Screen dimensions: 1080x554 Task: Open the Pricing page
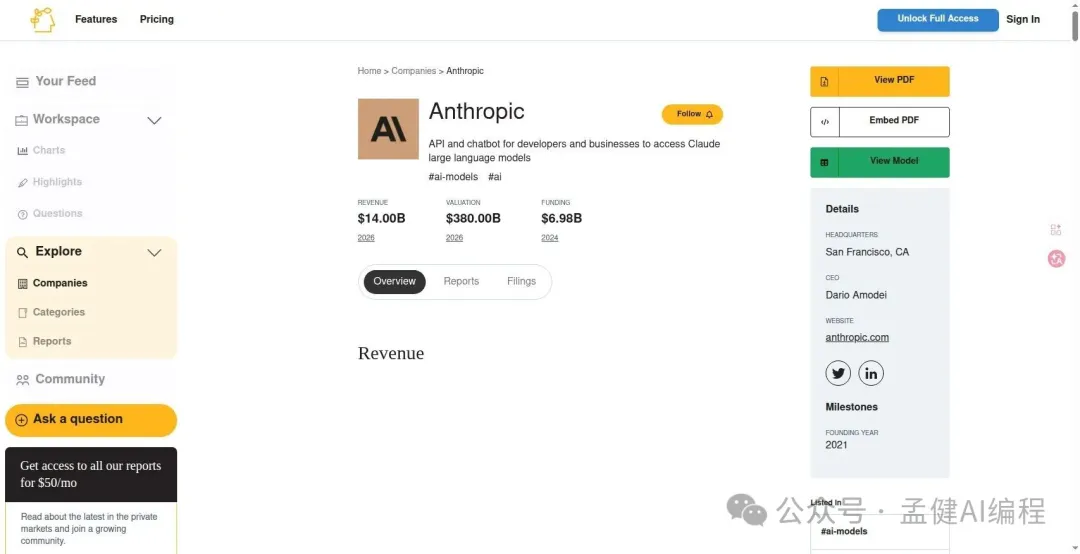pos(156,19)
